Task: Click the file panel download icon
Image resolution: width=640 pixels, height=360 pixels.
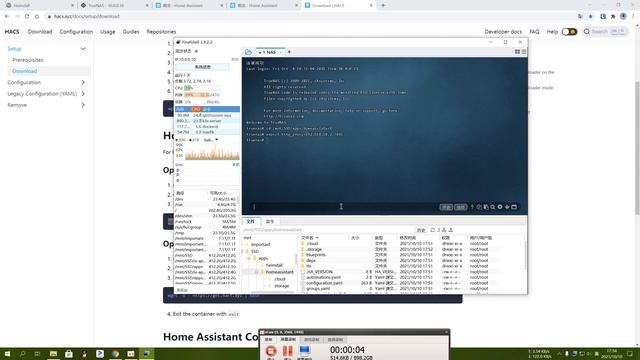Action: (444, 230)
